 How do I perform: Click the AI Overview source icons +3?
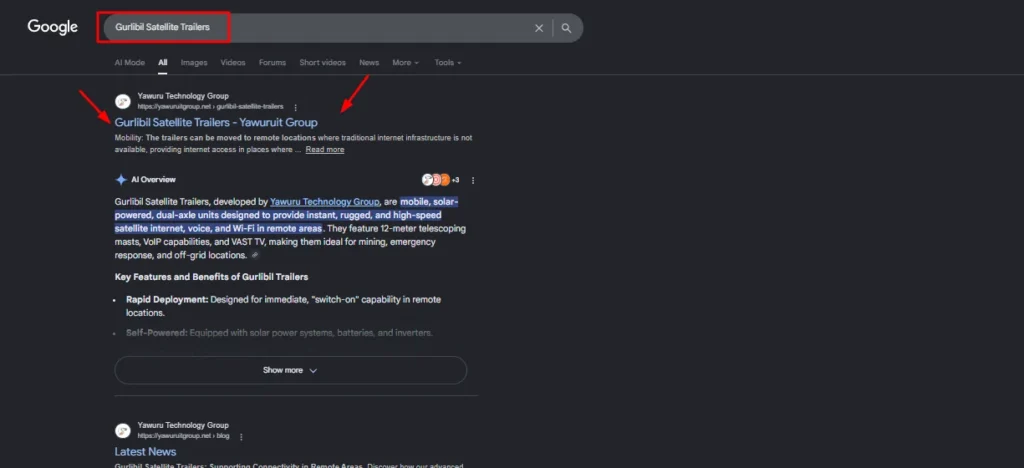(x=440, y=180)
